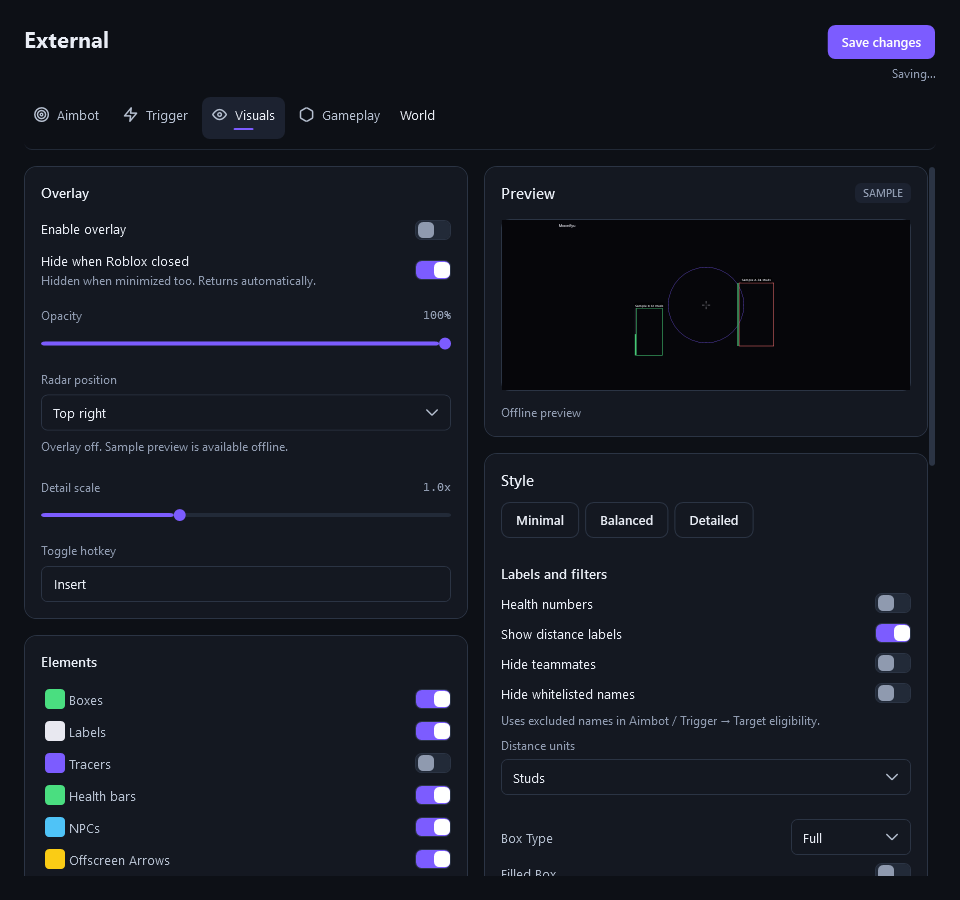
Task: Click the "1.0x" detail scale value
Action: click(437, 487)
